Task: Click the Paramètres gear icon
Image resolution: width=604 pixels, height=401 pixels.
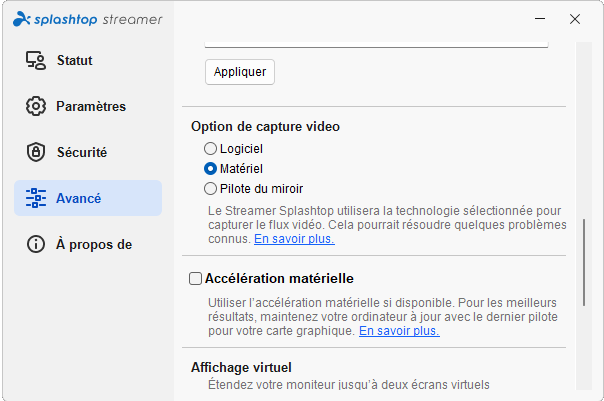Action: pyautogui.click(x=36, y=106)
